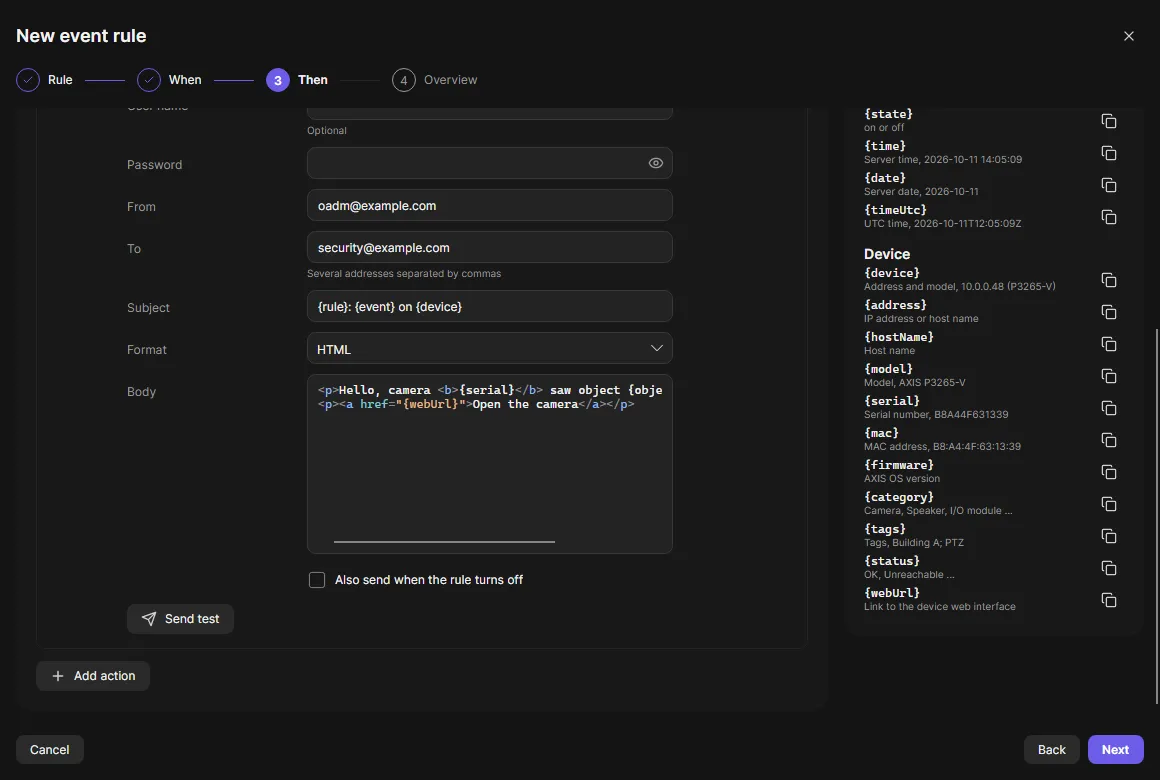Click 'MAC address, B8:A4:4F:63:13:39' description
Screen dimensions: 1160x780
[x=942, y=446]
